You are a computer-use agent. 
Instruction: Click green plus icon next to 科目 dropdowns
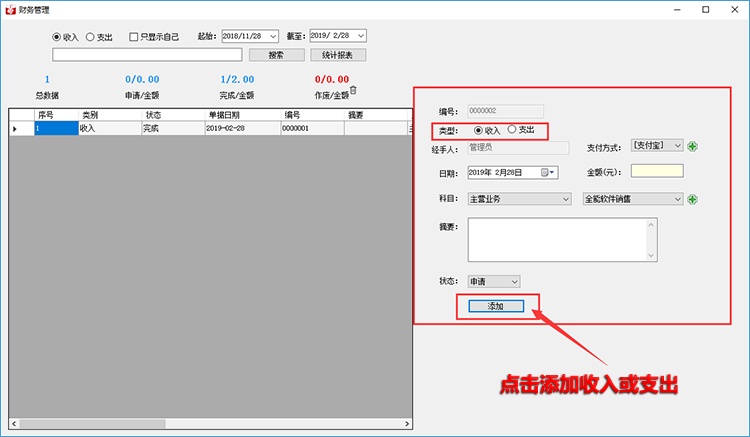pos(692,199)
